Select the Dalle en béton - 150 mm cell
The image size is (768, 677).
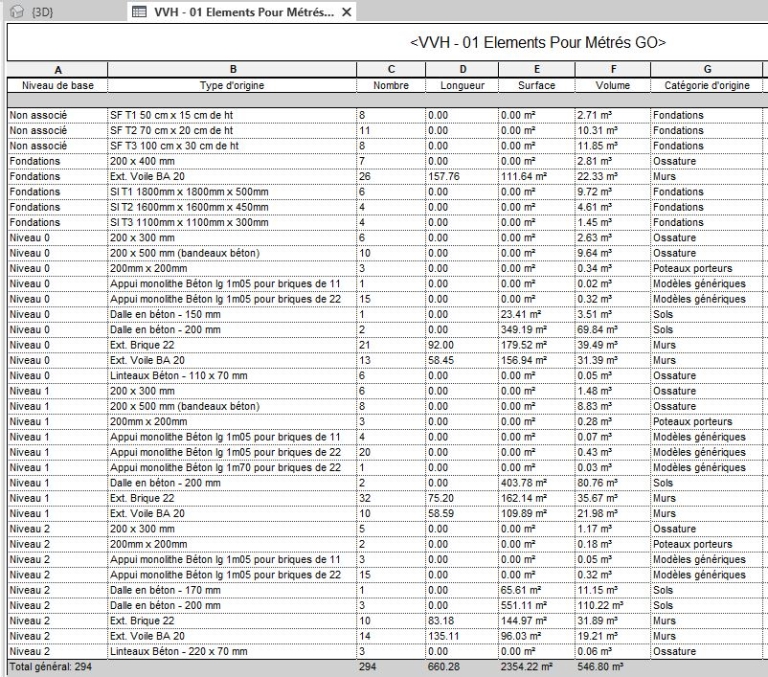(x=233, y=314)
